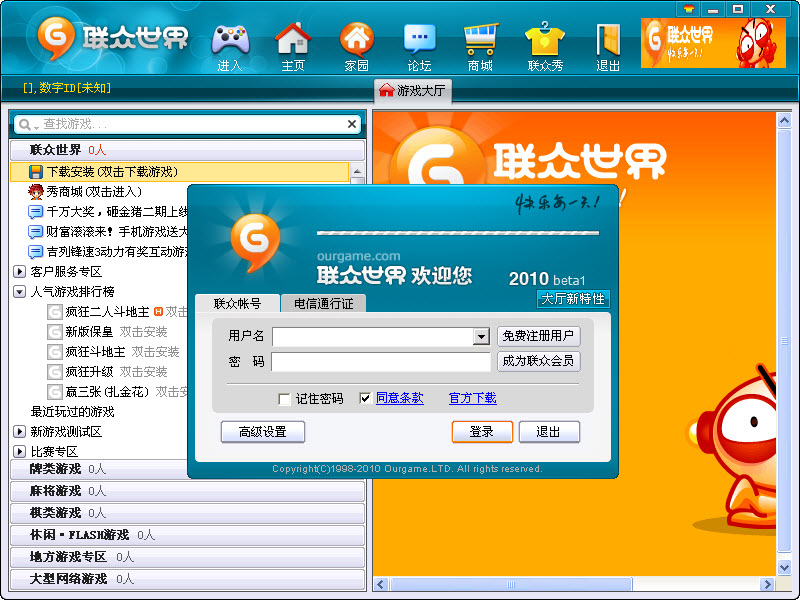Image resolution: width=800 pixels, height=600 pixels.
Task: Toggle the 记住密码 checkbox
Action: tap(284, 398)
